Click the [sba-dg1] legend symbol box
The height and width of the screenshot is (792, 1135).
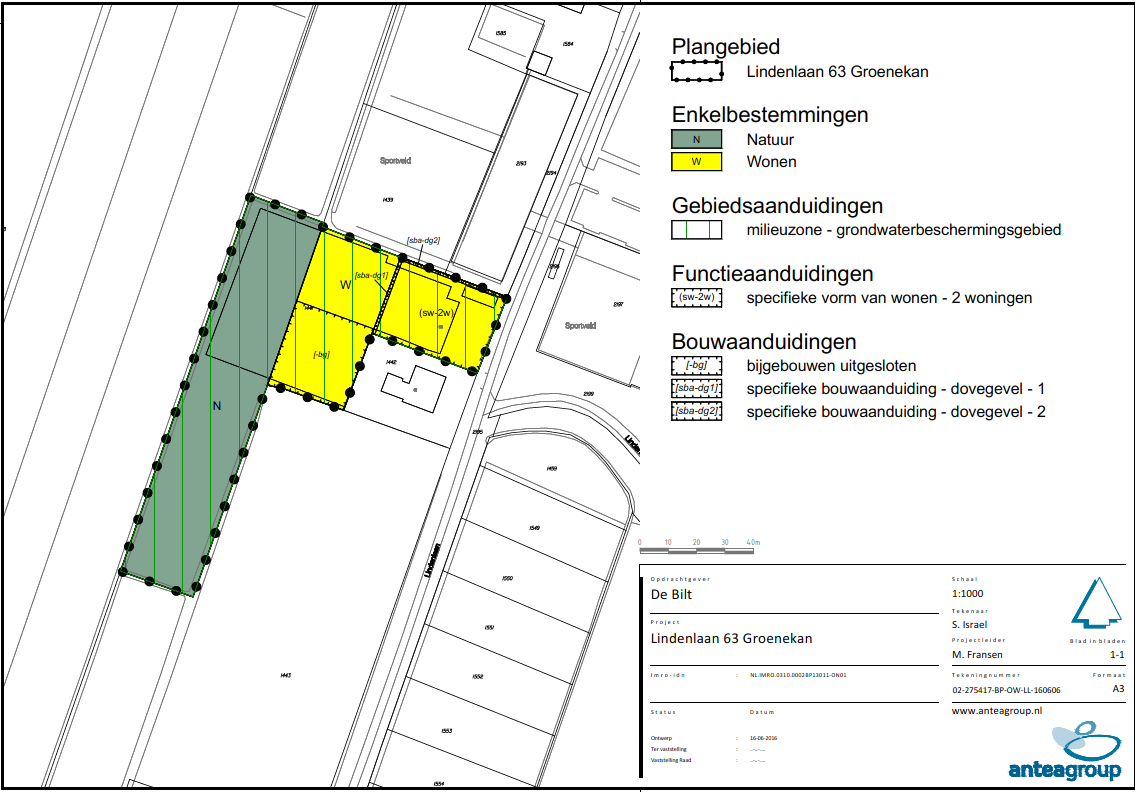[x=696, y=388]
